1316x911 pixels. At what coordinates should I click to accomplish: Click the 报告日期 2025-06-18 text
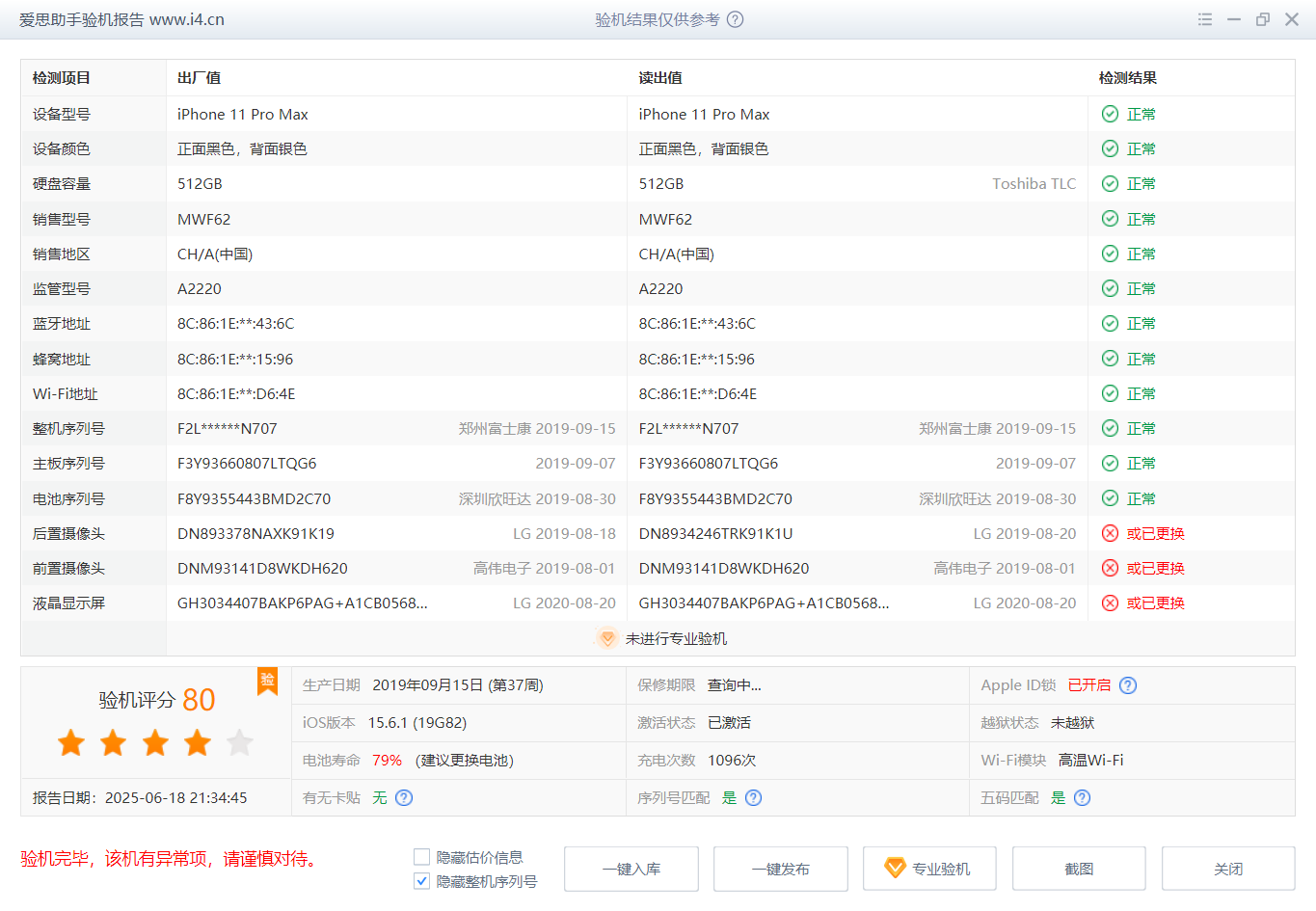point(140,797)
